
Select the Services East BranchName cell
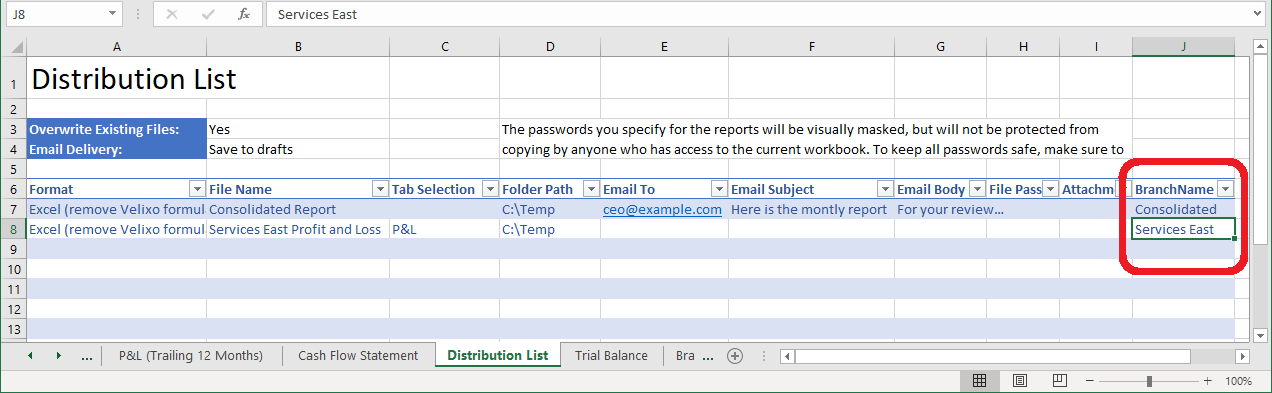click(1183, 229)
